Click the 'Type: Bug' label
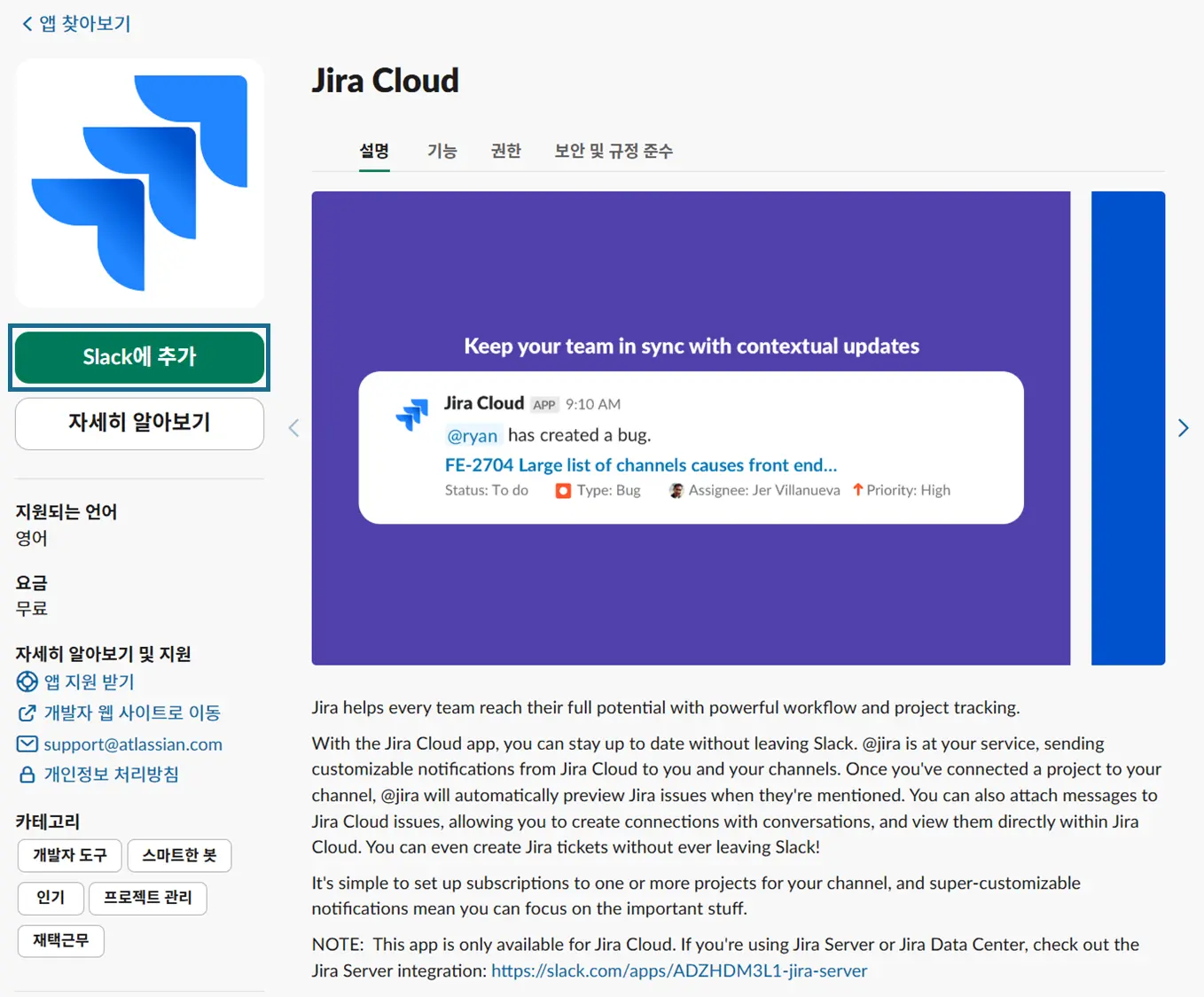This screenshot has width=1204, height=997. (x=608, y=490)
